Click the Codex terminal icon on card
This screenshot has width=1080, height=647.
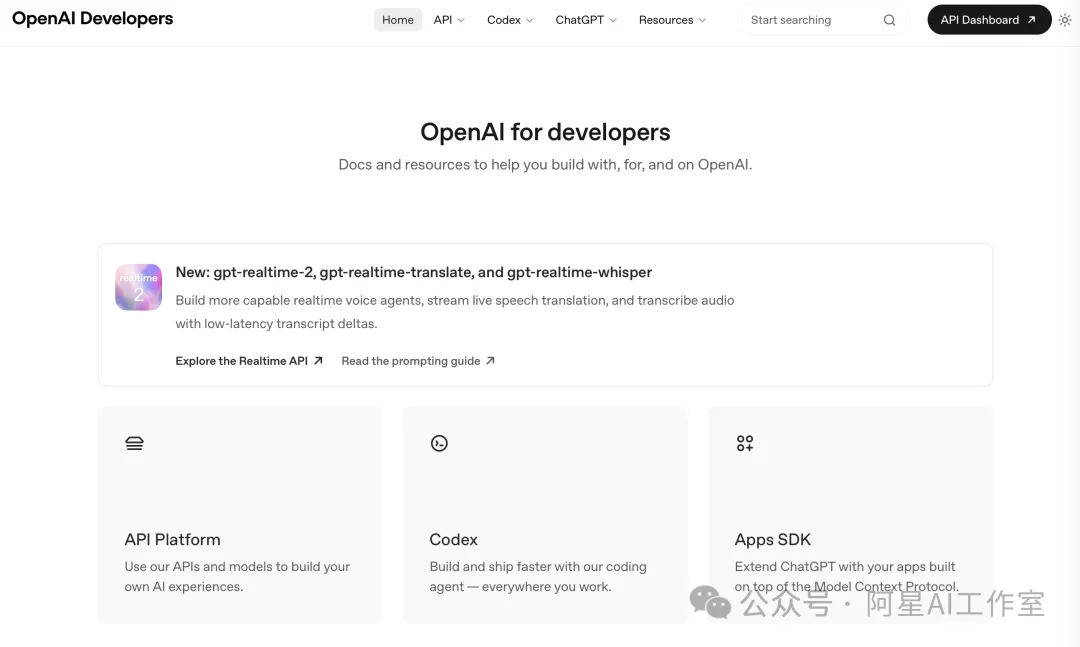click(439, 443)
